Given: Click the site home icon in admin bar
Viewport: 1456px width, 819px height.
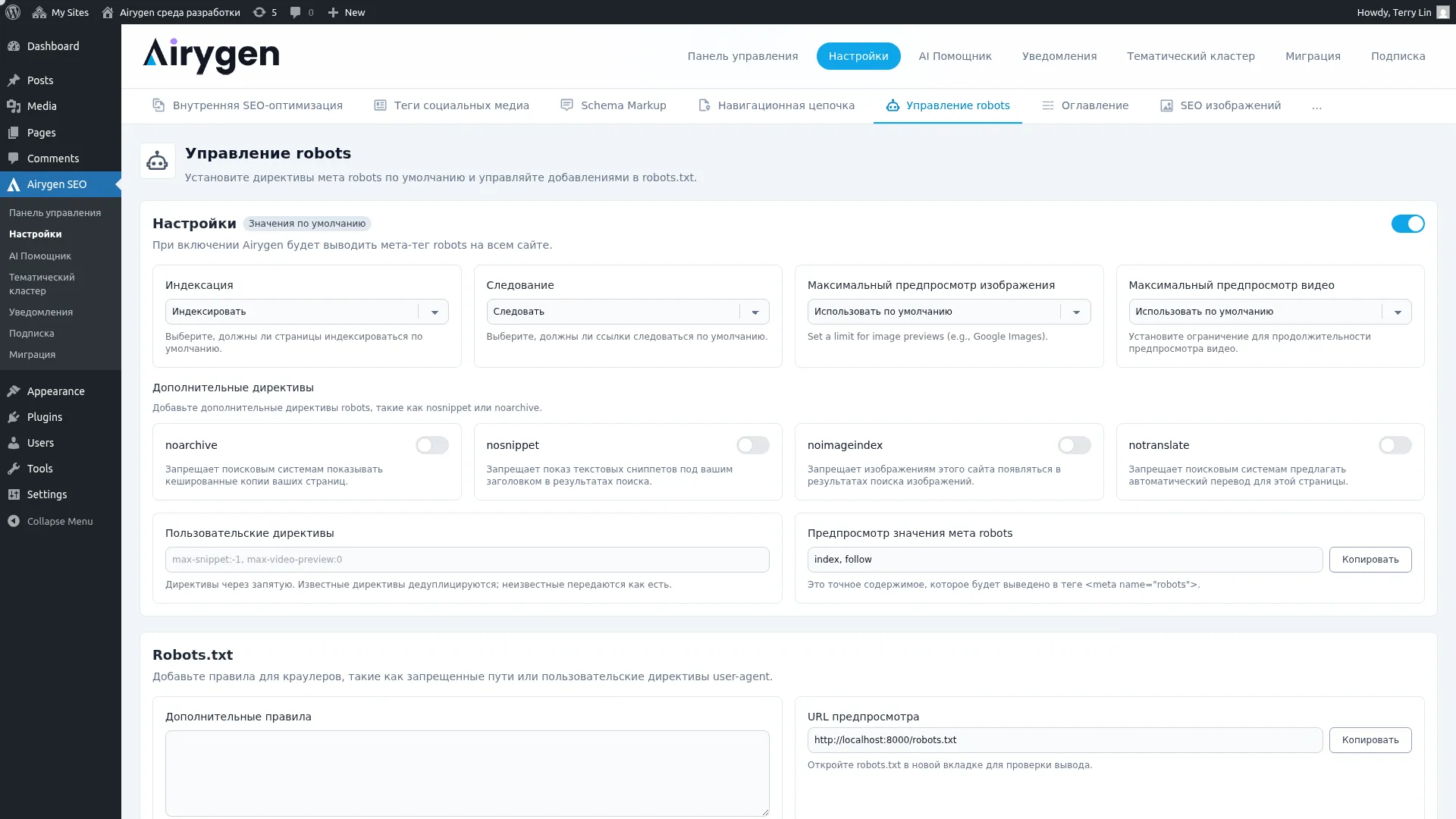Looking at the screenshot, I should tap(108, 12).
